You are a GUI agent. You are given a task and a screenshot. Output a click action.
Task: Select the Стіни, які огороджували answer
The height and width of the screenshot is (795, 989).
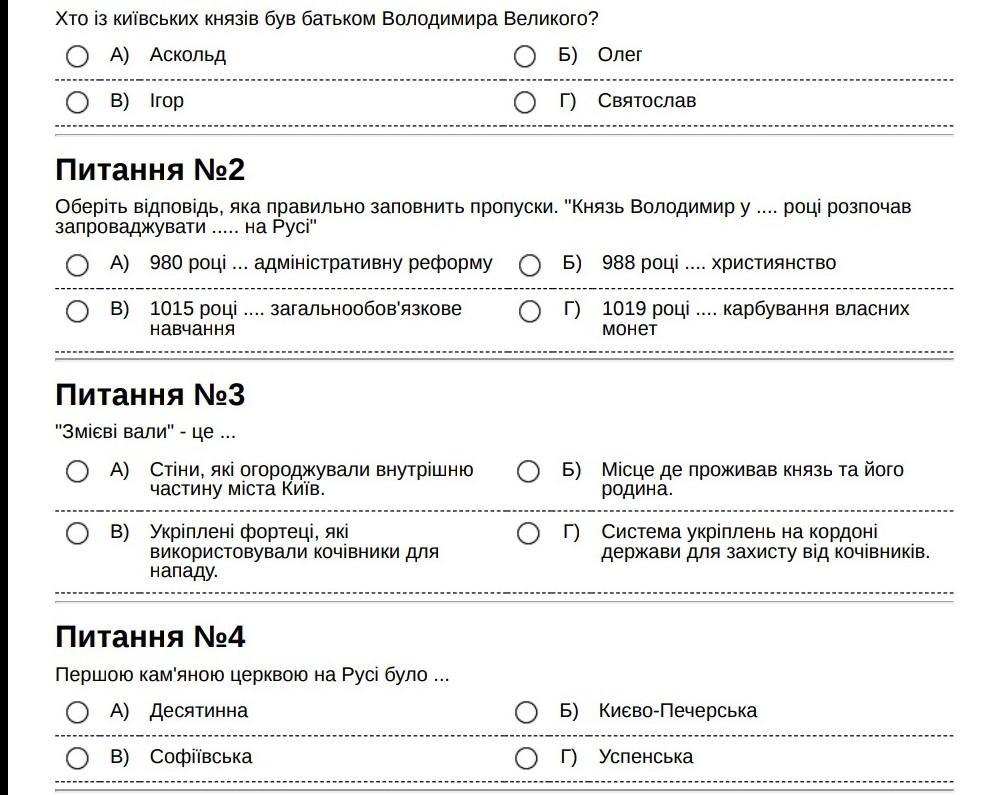(x=78, y=472)
